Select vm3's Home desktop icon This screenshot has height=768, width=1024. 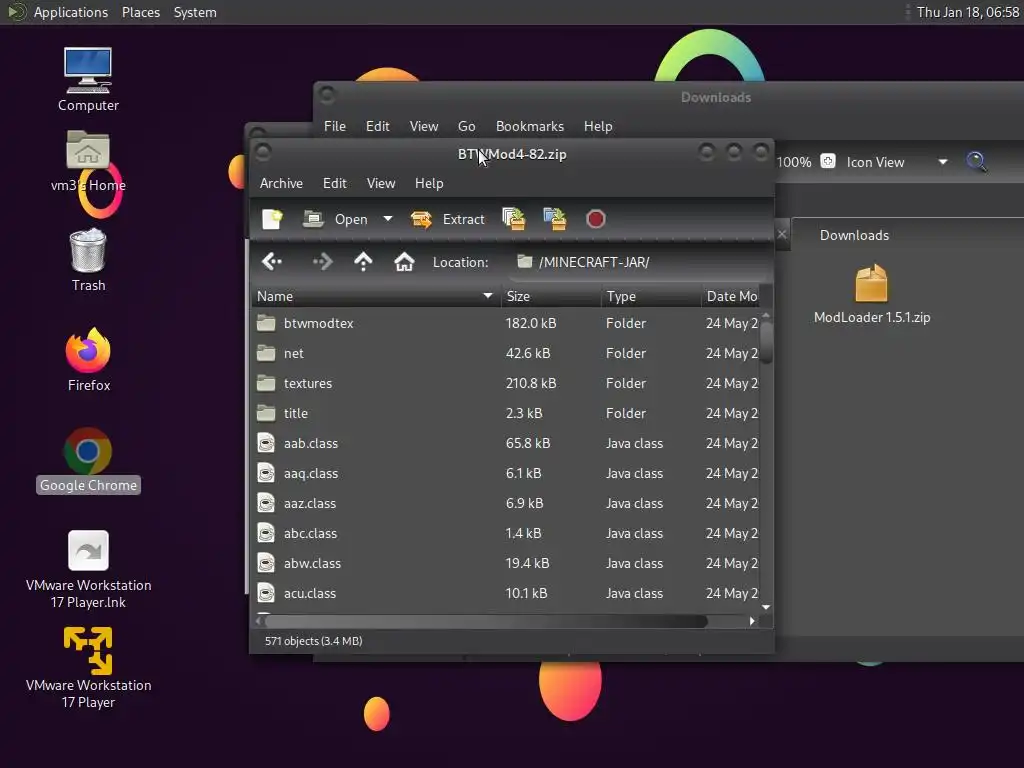tap(88, 161)
